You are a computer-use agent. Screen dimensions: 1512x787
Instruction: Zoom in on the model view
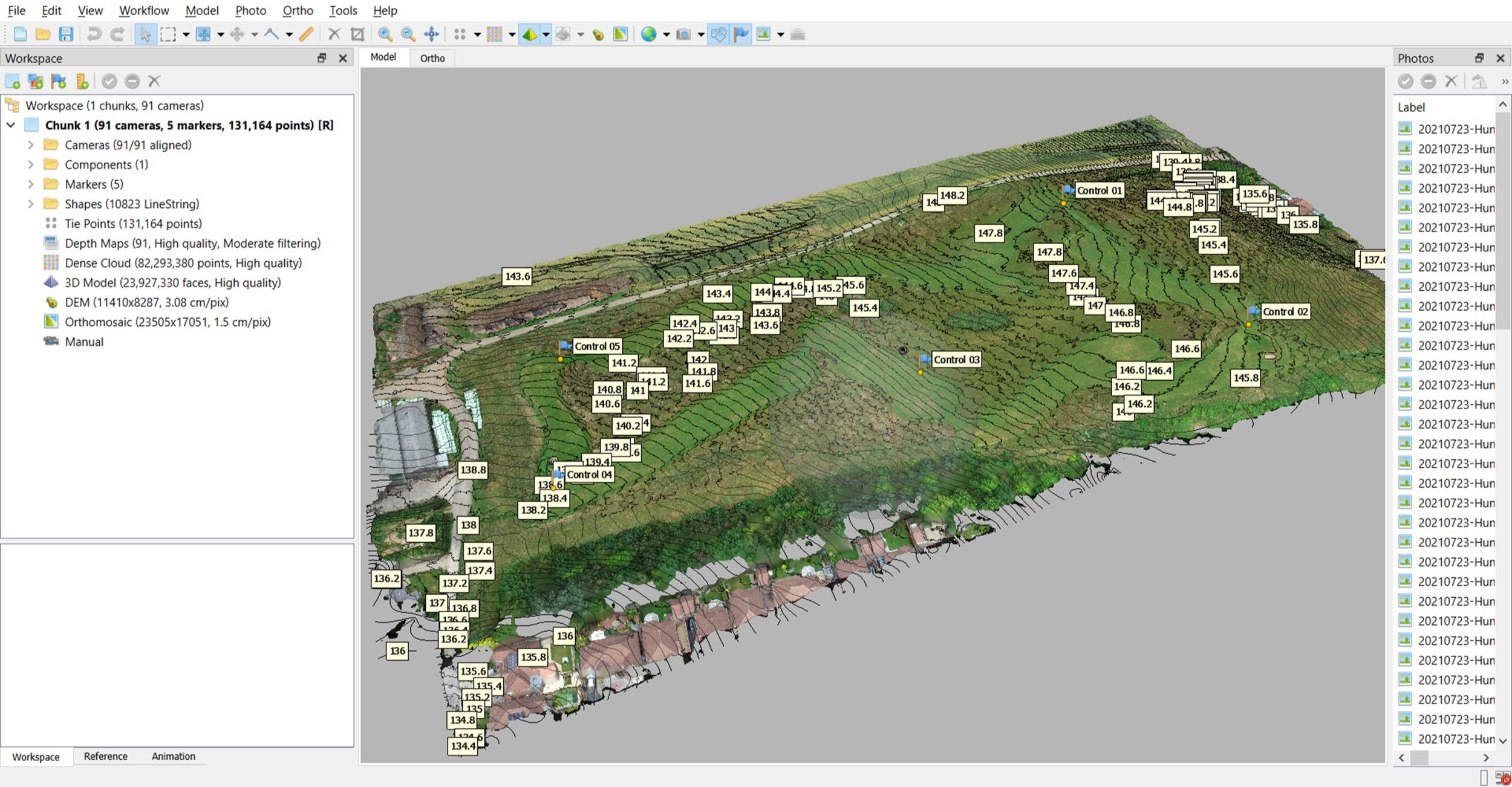[385, 34]
